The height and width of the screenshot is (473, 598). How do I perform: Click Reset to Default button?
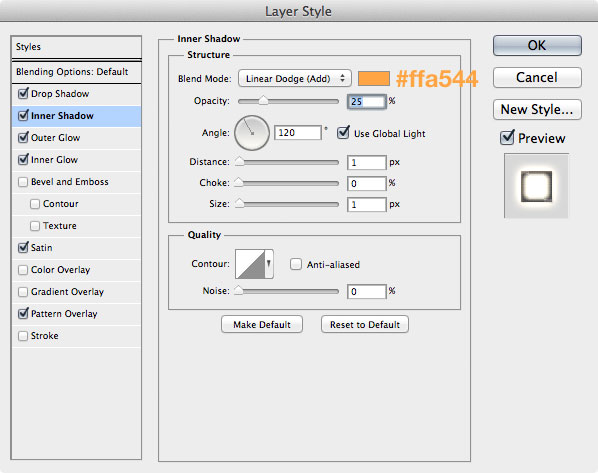pyautogui.click(x=365, y=324)
